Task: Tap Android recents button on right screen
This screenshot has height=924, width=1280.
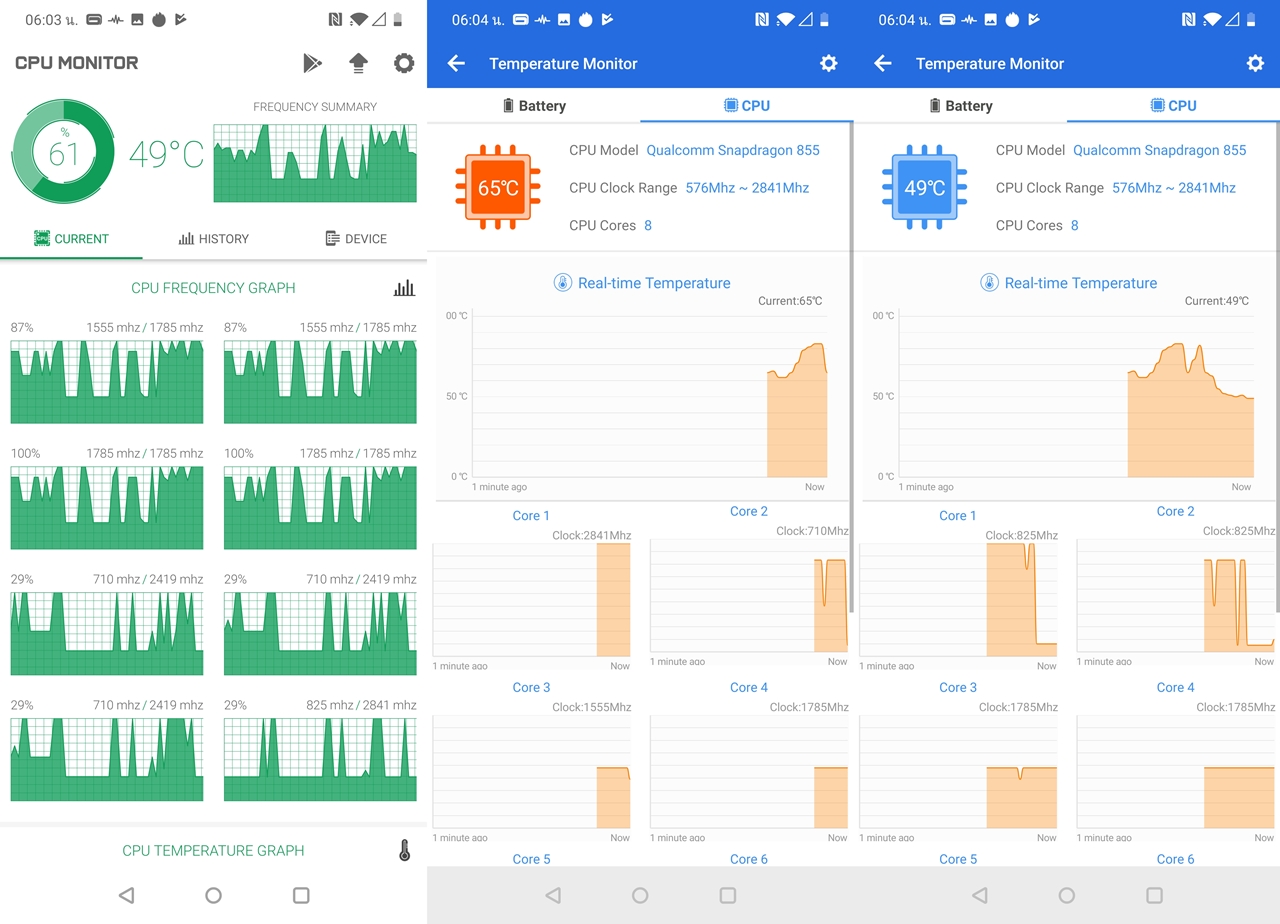Action: click(1154, 895)
